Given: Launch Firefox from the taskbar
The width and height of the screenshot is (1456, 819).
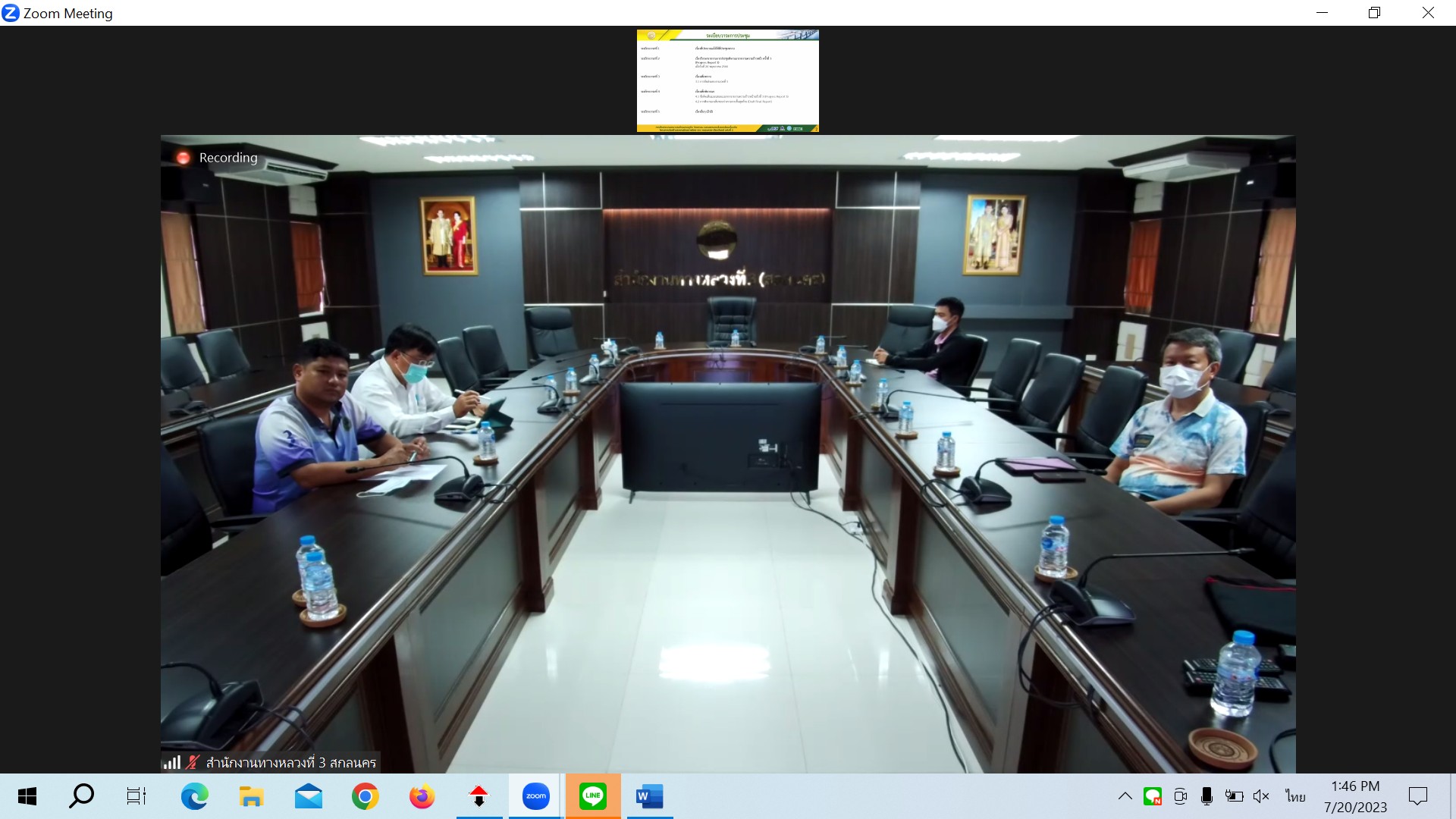Looking at the screenshot, I should pos(422,796).
